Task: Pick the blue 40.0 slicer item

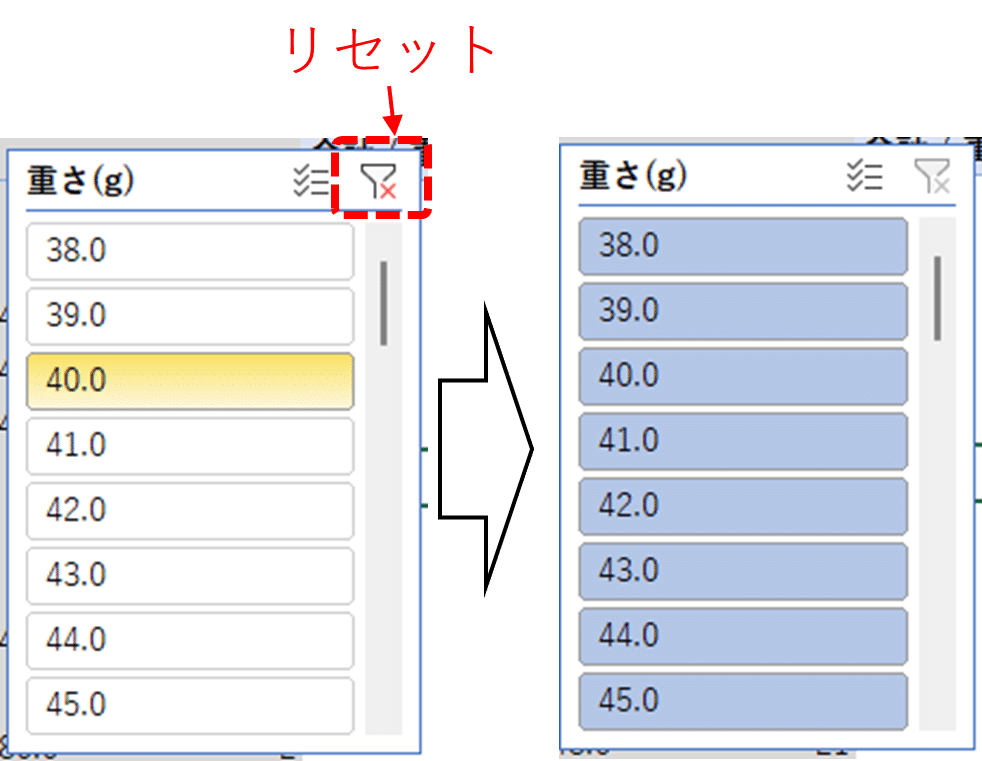Action: coord(743,376)
